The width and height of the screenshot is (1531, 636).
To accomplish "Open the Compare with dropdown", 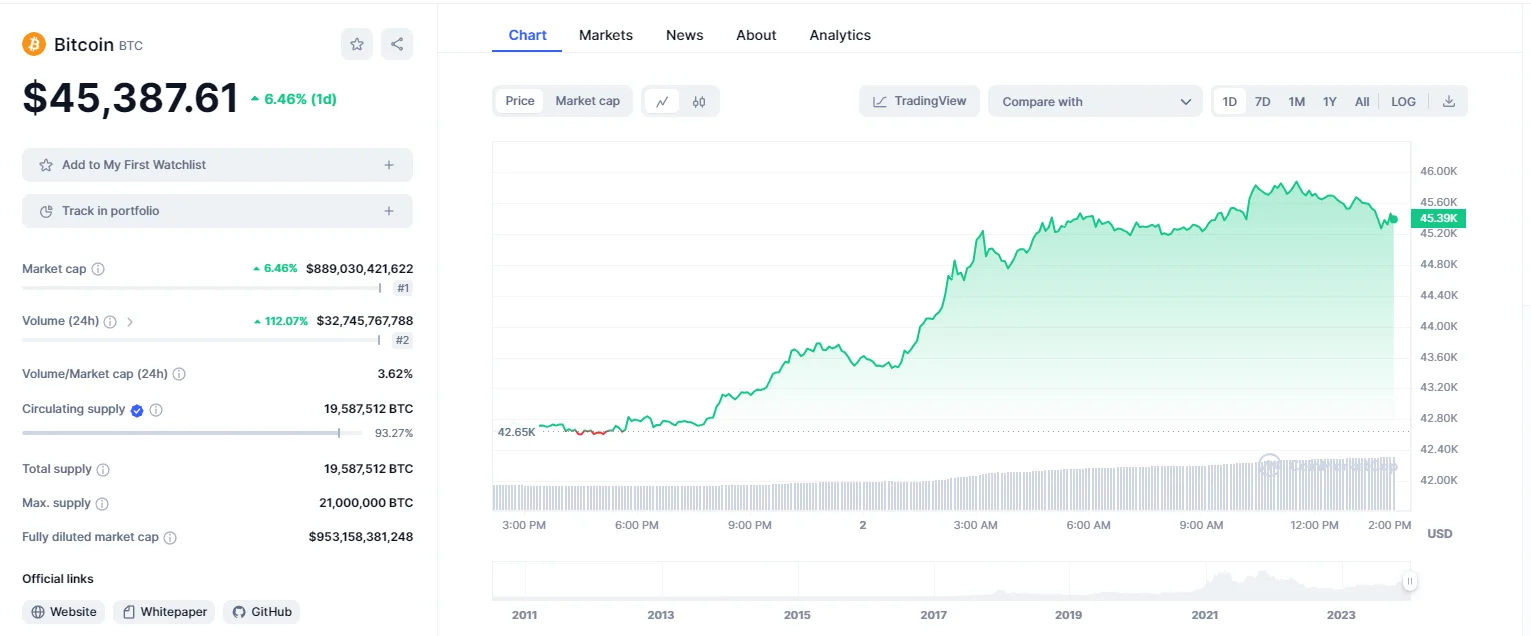I will tap(1095, 101).
